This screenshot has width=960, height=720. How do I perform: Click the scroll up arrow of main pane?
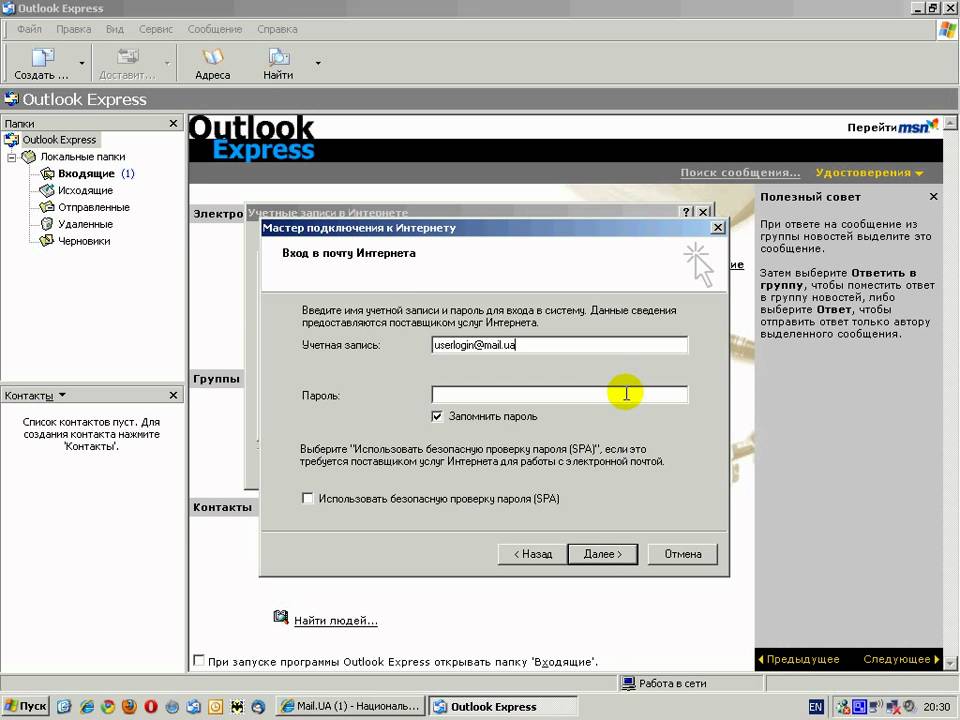click(x=950, y=123)
